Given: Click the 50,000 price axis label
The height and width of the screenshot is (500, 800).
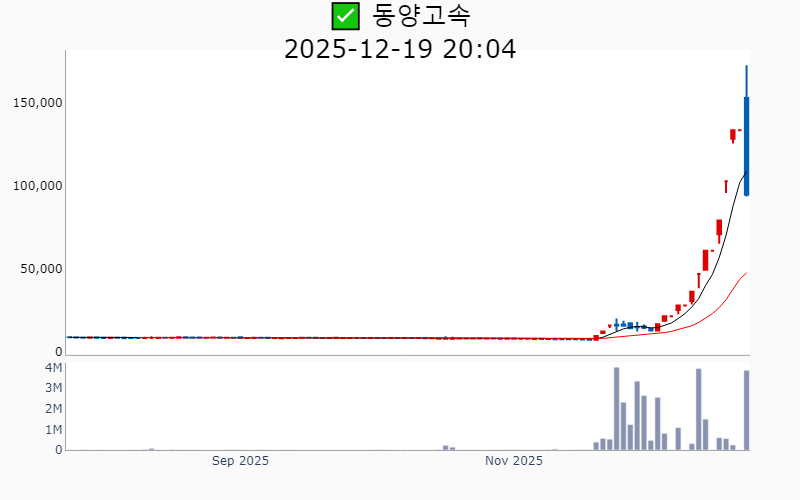Looking at the screenshot, I should 41,269.
